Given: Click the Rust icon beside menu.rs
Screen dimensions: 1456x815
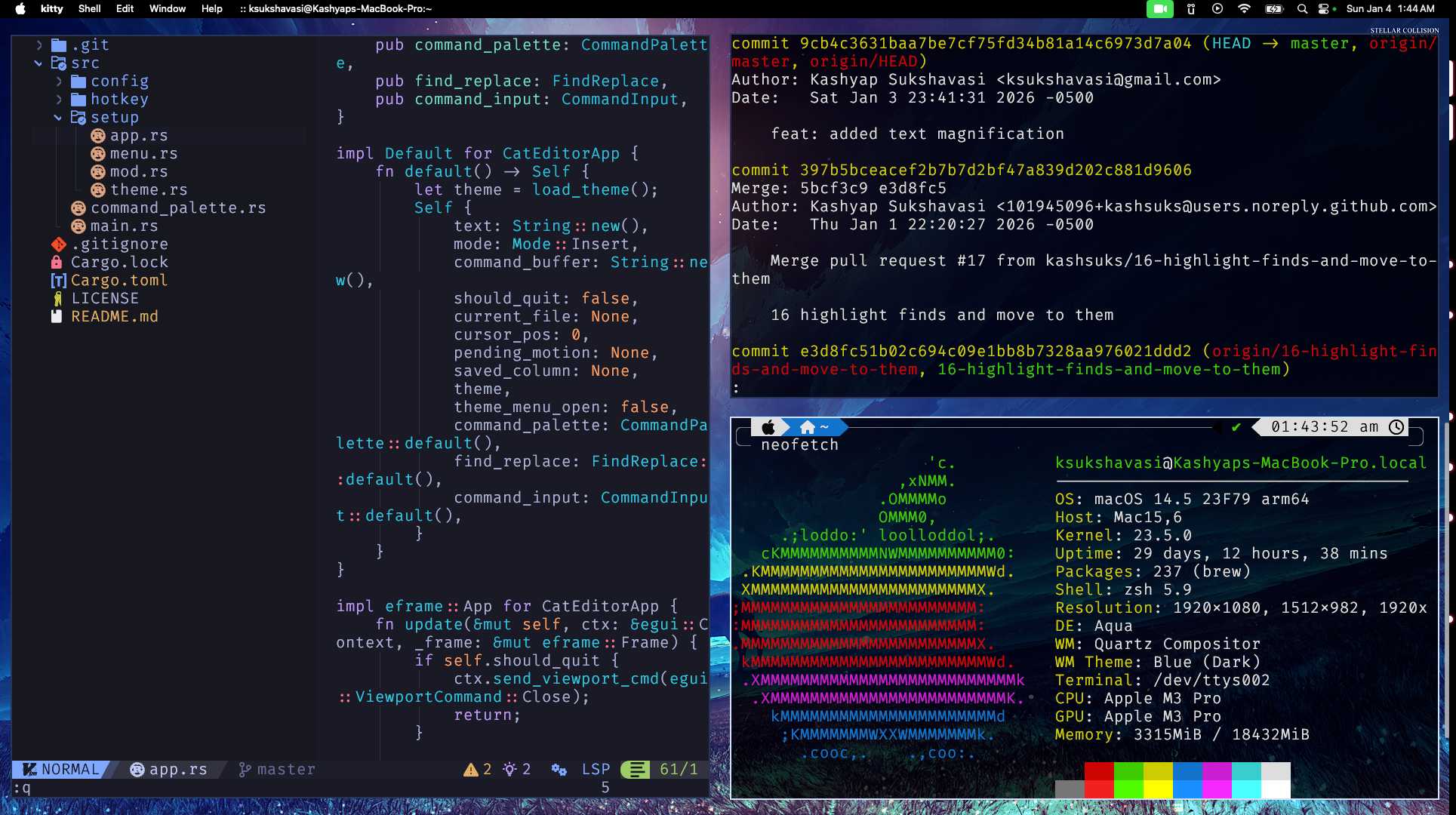Looking at the screenshot, I should point(98,154).
